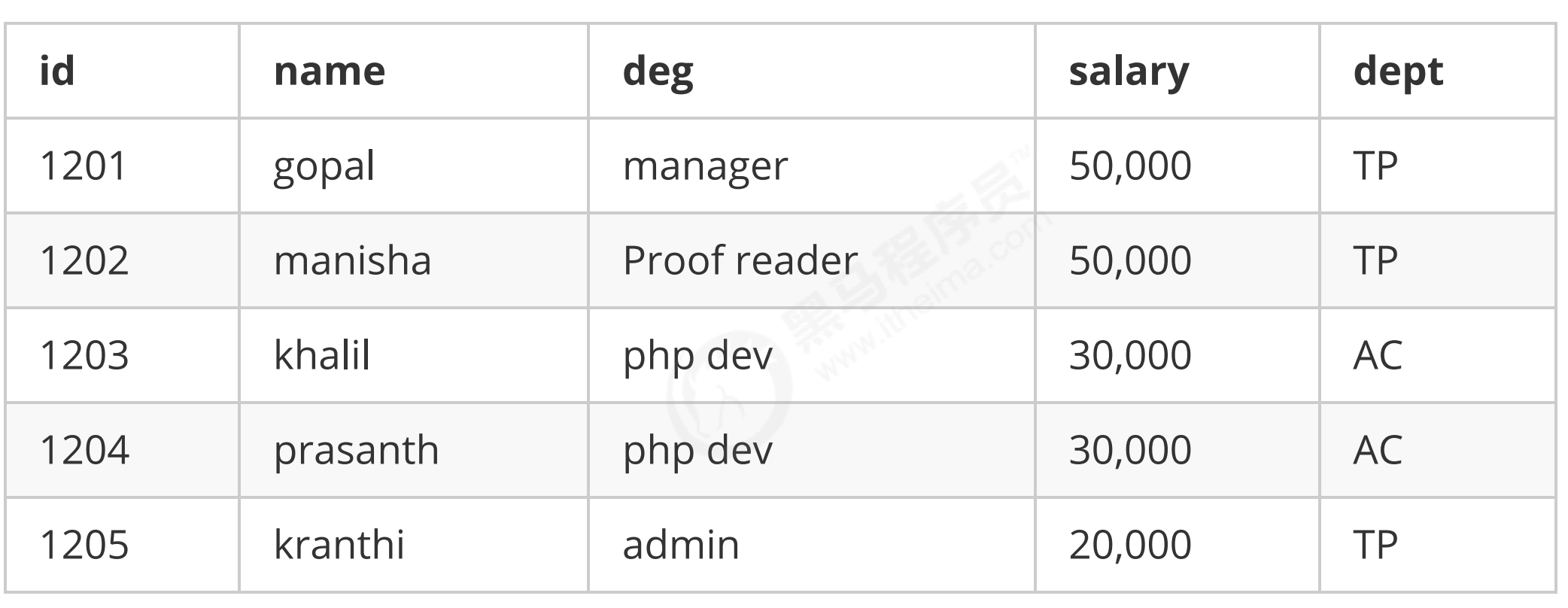The width and height of the screenshot is (1568, 608).
Task: Select the manisha name cell
Action: click(x=413, y=260)
